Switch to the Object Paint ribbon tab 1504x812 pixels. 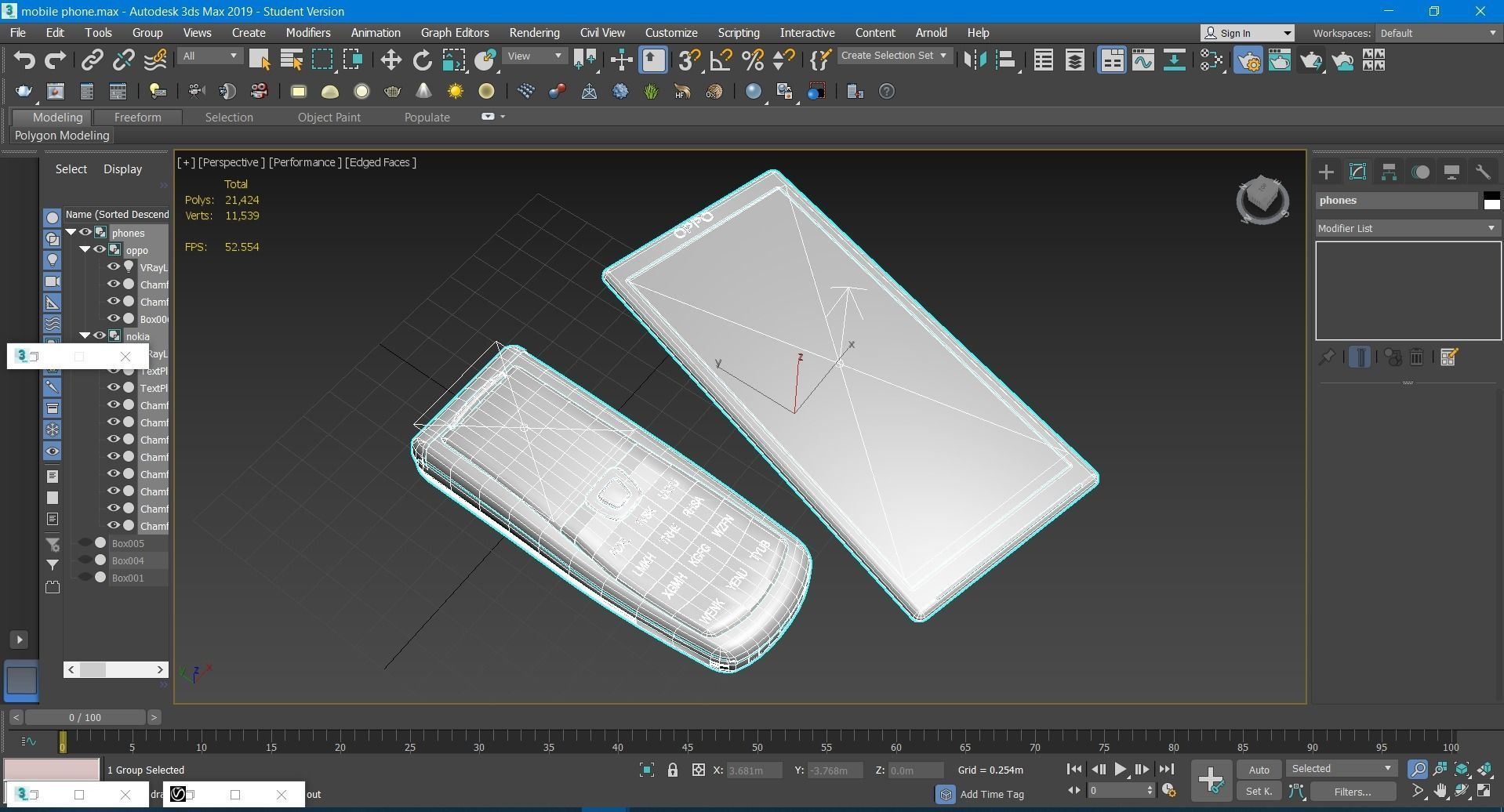coord(329,118)
